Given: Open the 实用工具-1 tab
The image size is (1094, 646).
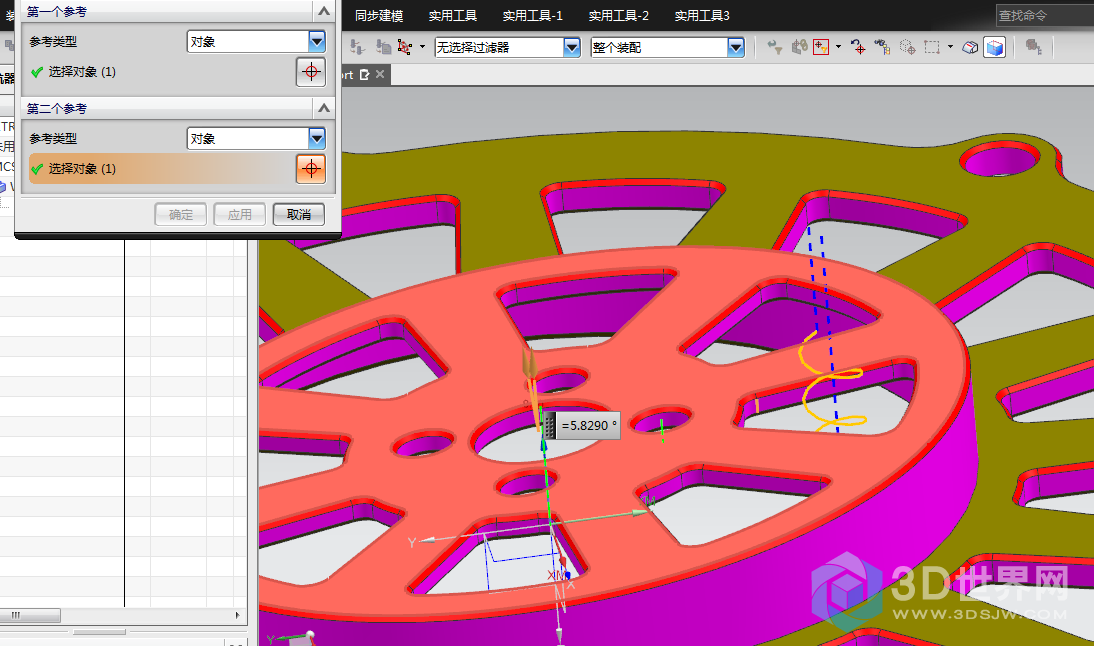Looking at the screenshot, I should click(532, 15).
